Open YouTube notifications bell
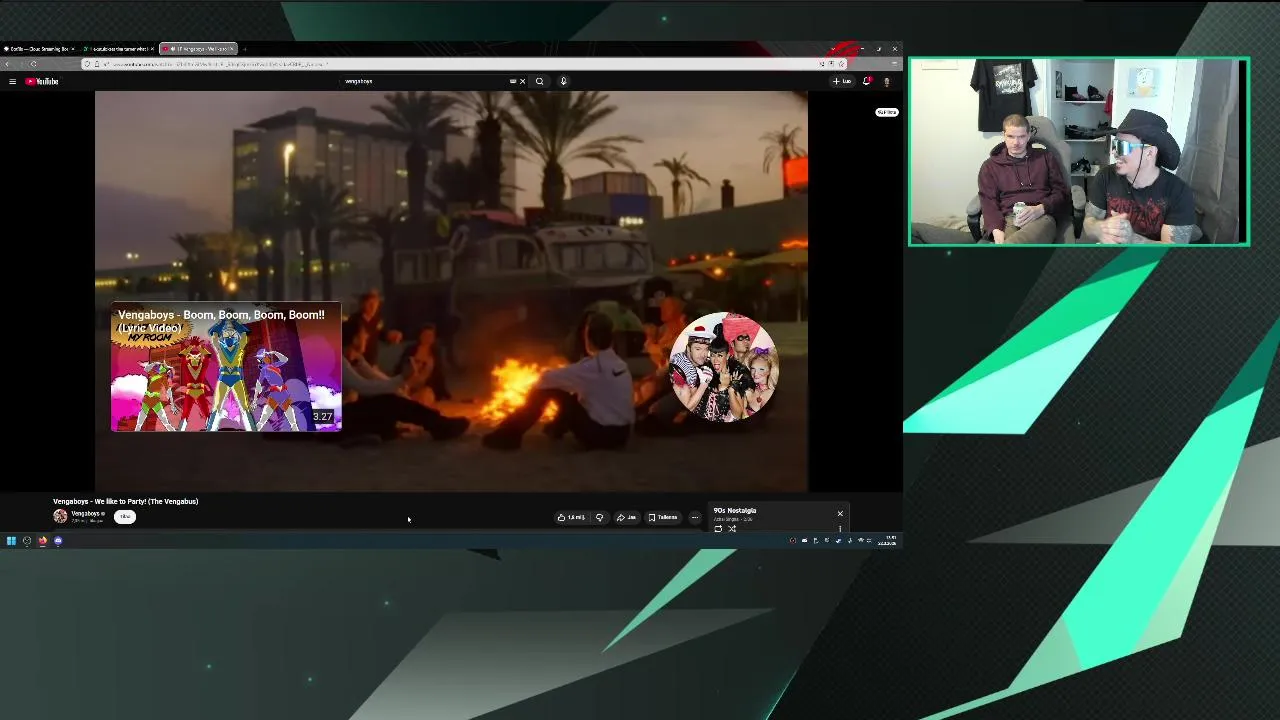1280x720 pixels. click(866, 81)
